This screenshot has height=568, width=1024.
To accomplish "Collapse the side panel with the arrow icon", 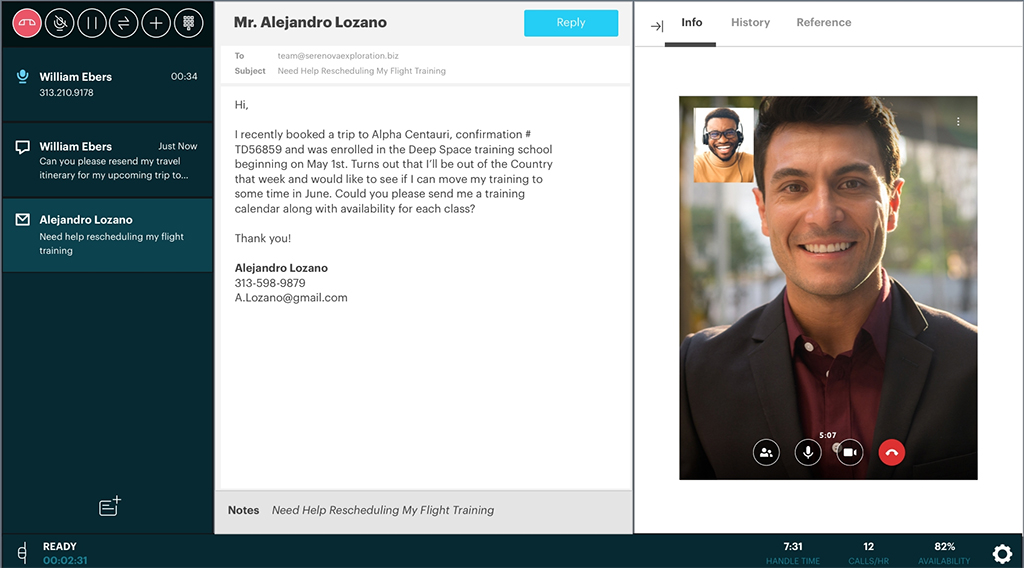I will coord(657,26).
